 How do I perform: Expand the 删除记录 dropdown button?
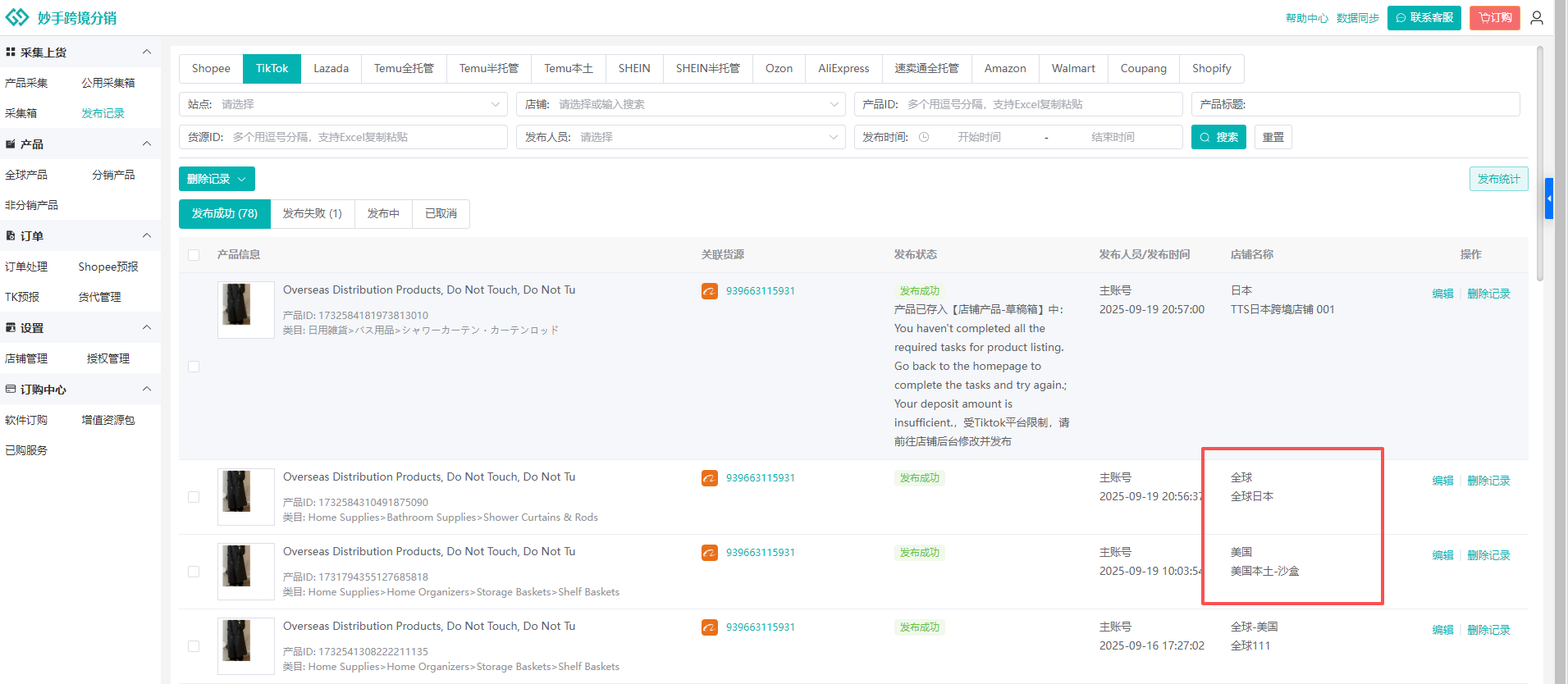(217, 179)
